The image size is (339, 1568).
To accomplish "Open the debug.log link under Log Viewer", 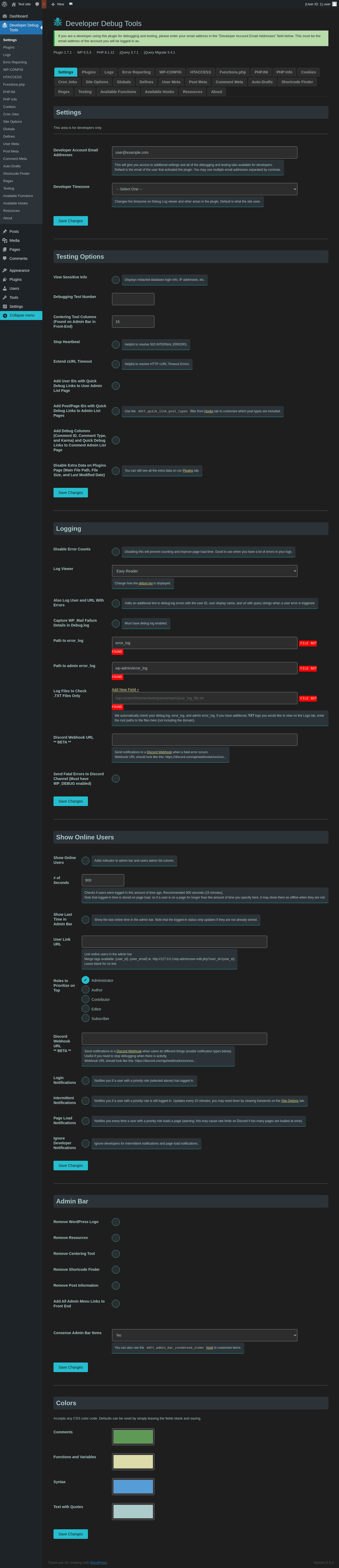I will pos(146,583).
